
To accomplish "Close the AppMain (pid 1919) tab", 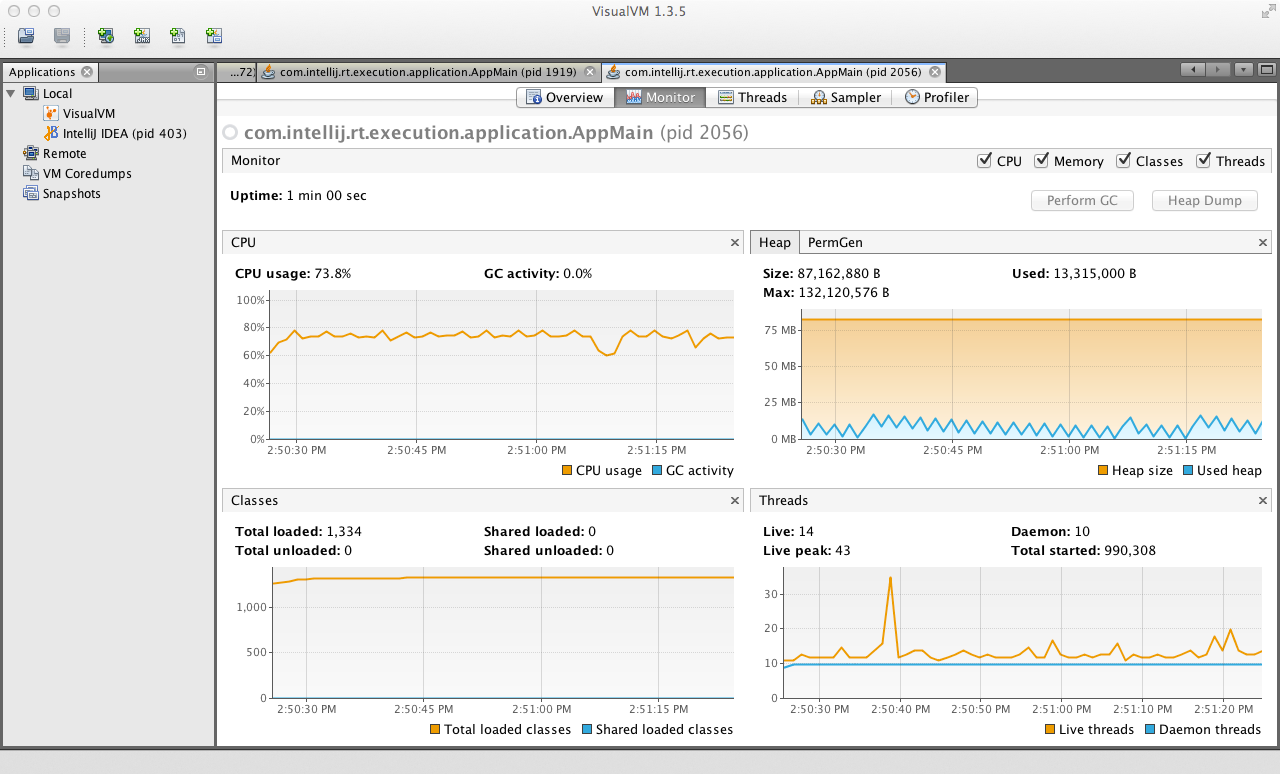I will pyautogui.click(x=589, y=72).
